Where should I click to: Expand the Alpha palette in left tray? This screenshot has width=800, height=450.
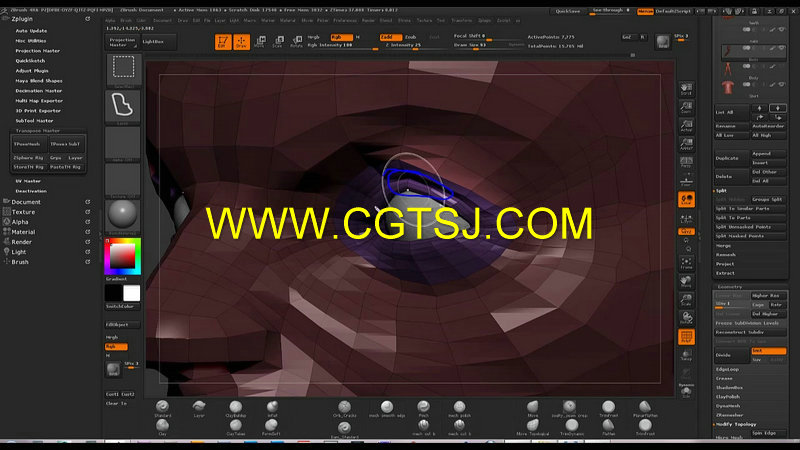coord(20,222)
